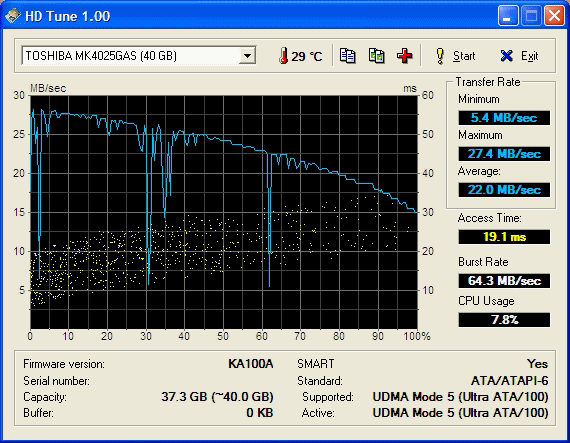Click the blue X Exit icon
The width and height of the screenshot is (570, 443).
tap(506, 56)
